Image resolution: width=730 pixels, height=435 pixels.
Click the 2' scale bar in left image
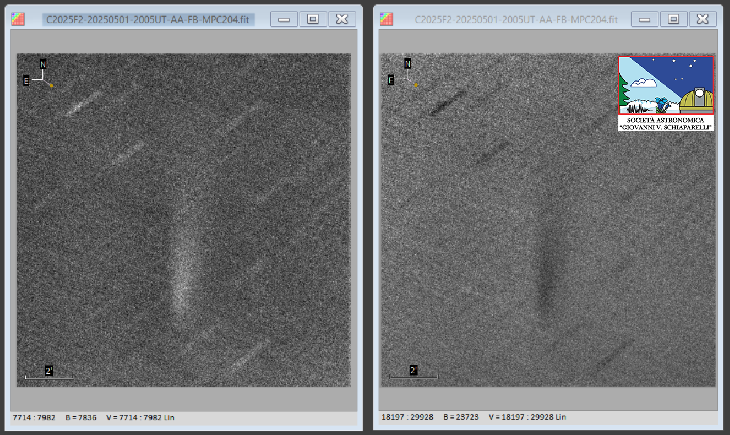point(48,373)
